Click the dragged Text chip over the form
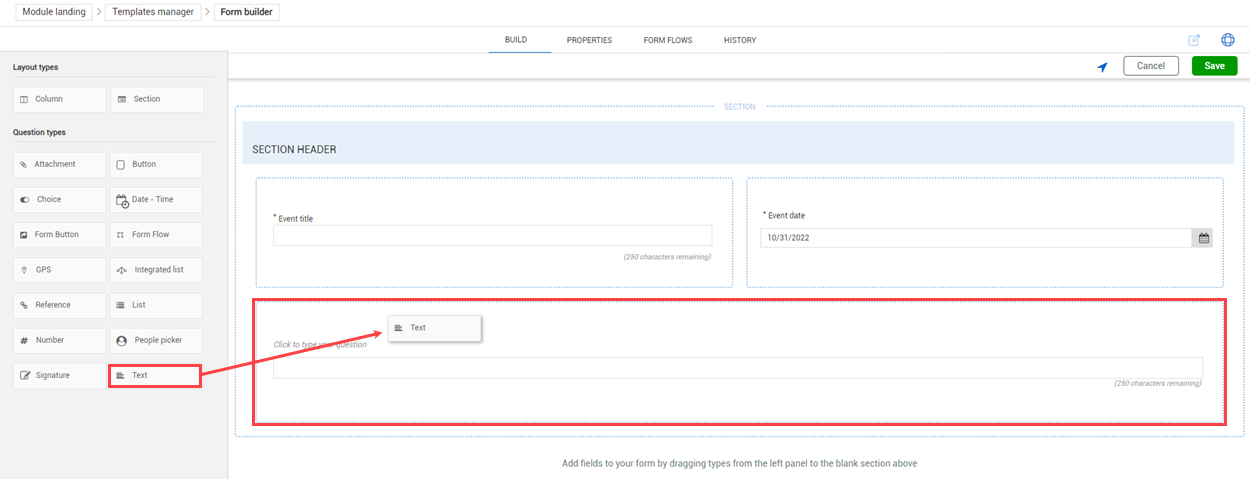1250x479 pixels. coord(435,328)
